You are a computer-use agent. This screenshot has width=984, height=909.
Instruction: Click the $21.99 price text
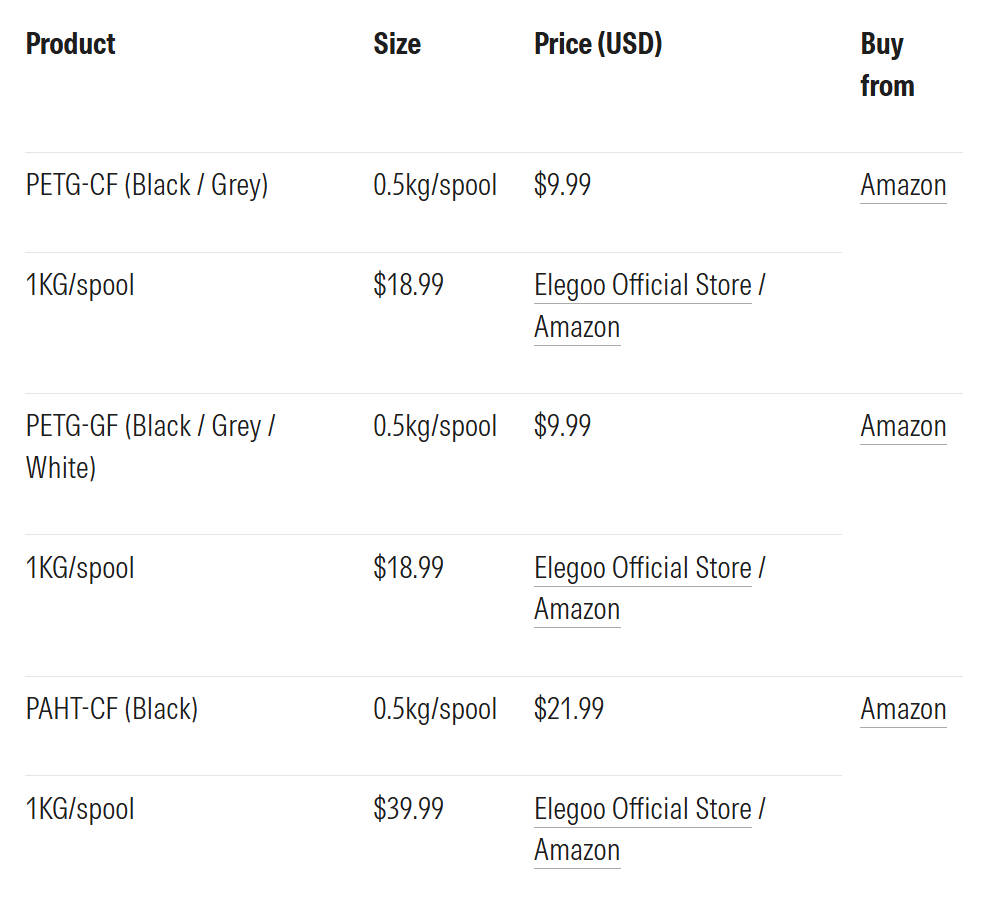[569, 710]
